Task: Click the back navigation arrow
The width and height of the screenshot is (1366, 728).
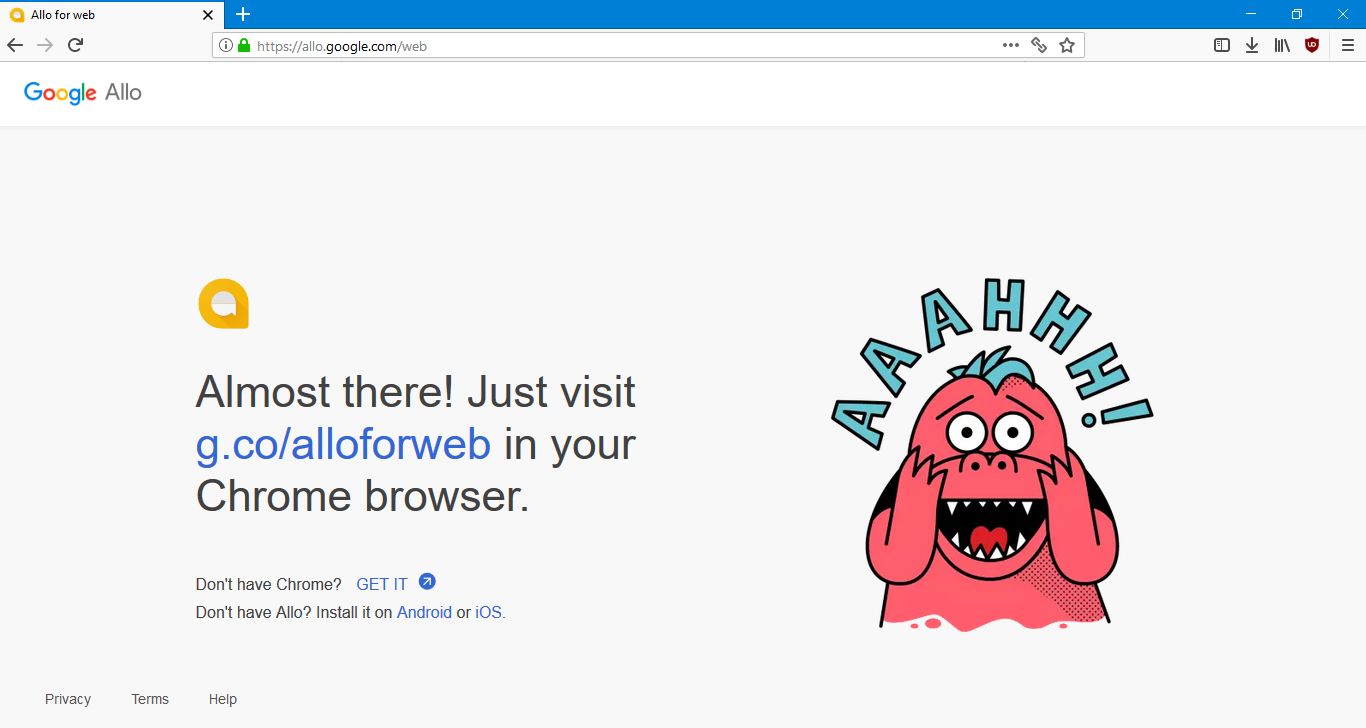Action: coord(14,44)
